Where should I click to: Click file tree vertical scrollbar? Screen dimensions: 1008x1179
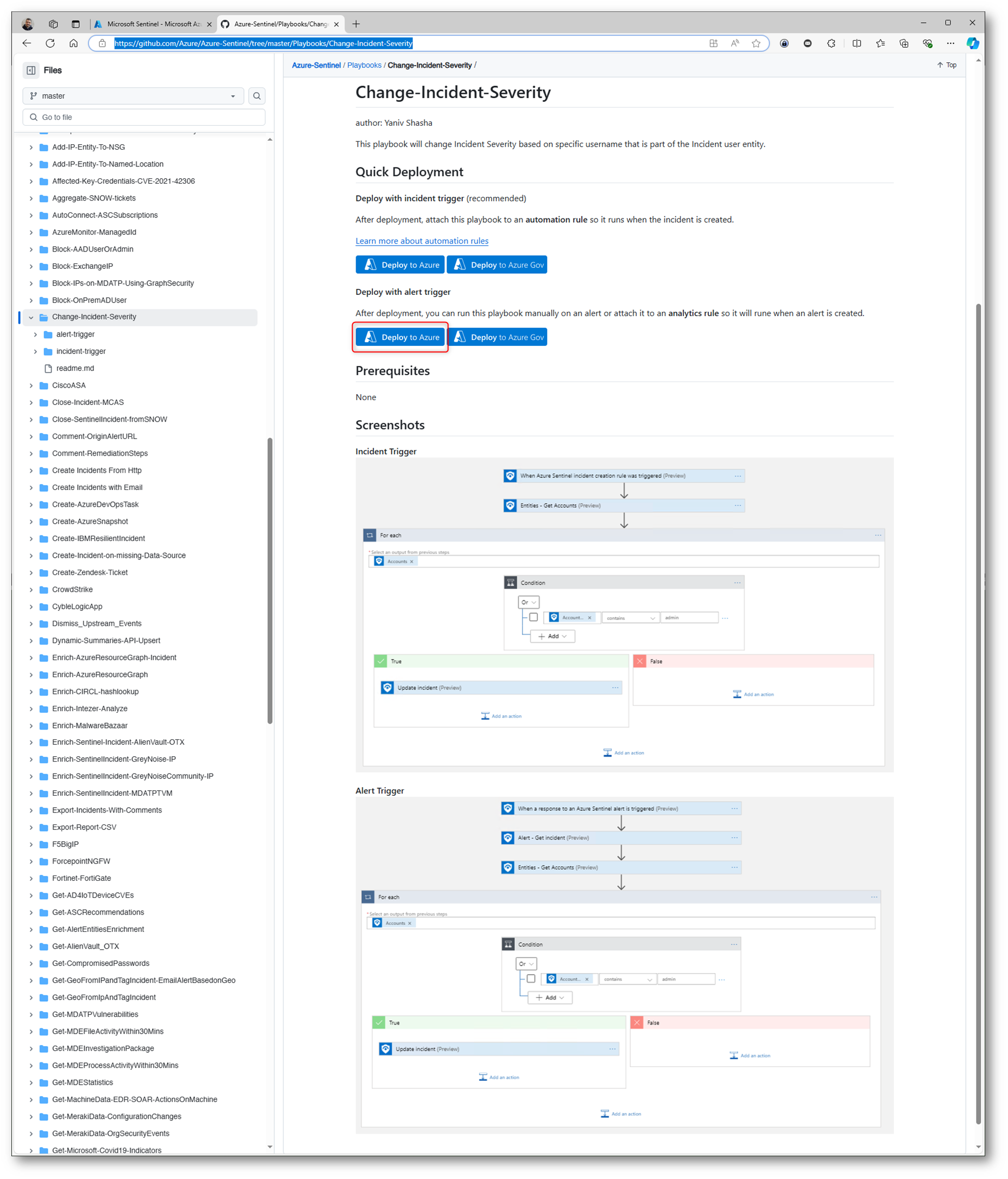270,581
